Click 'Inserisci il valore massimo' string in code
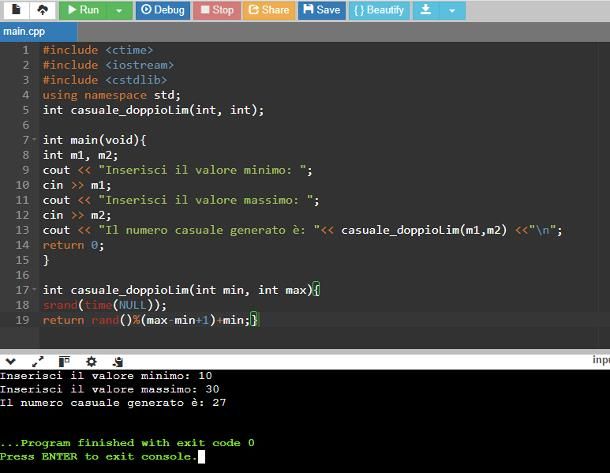The width and height of the screenshot is (610, 473). pos(205,200)
